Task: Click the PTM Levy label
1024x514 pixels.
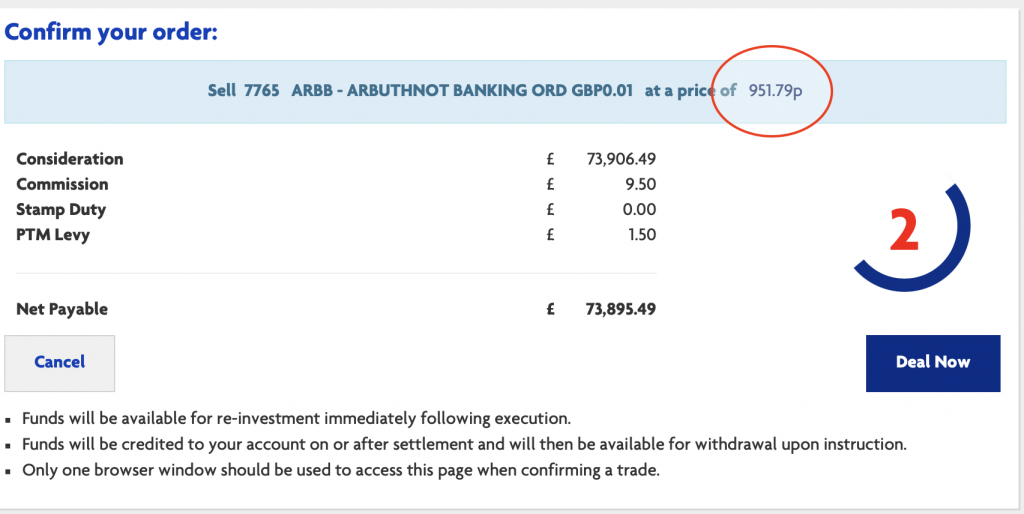Action: click(x=54, y=234)
